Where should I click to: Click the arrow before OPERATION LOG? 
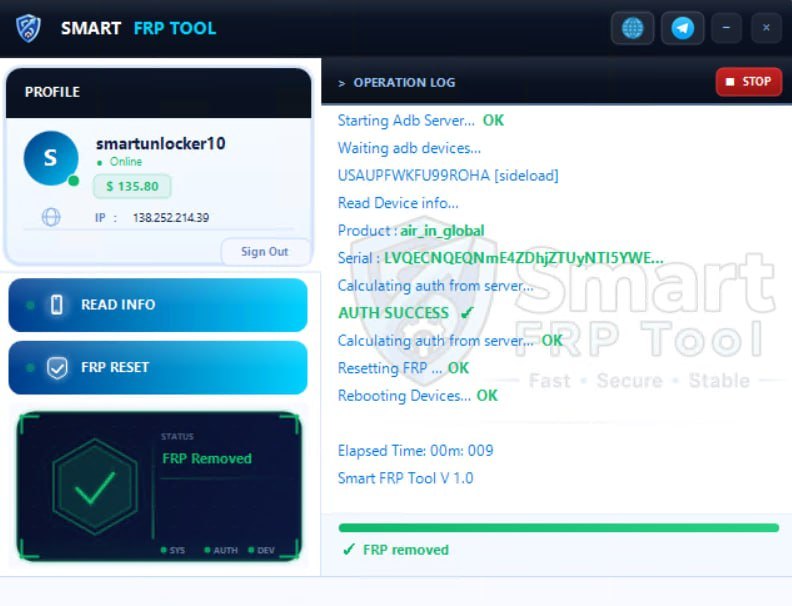(341, 83)
